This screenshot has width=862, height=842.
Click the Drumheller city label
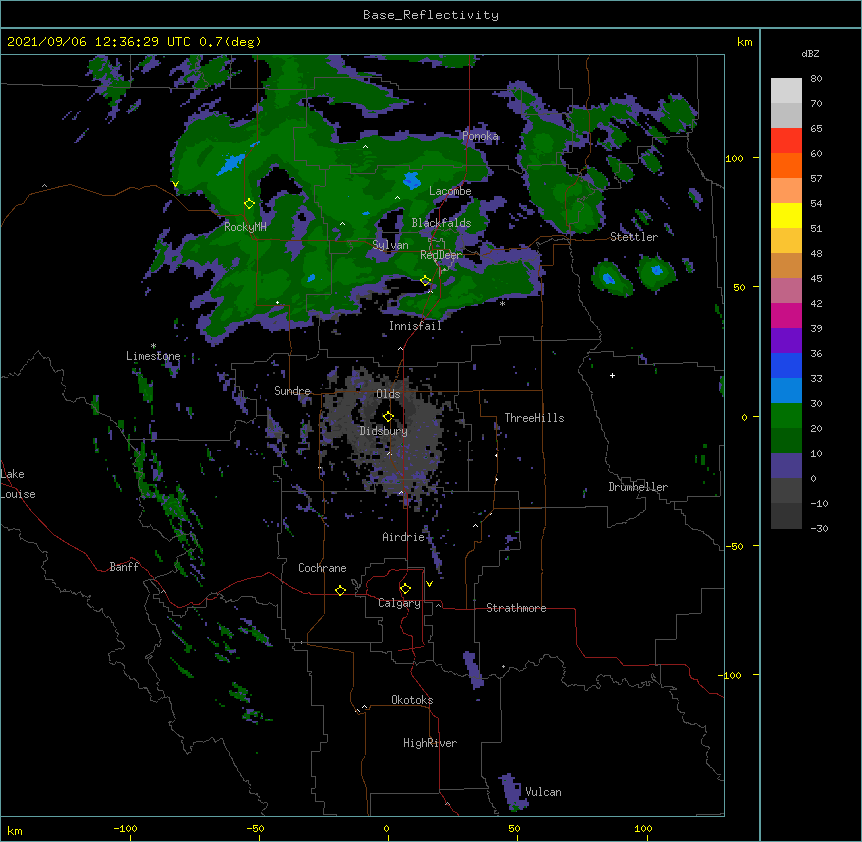638,487
